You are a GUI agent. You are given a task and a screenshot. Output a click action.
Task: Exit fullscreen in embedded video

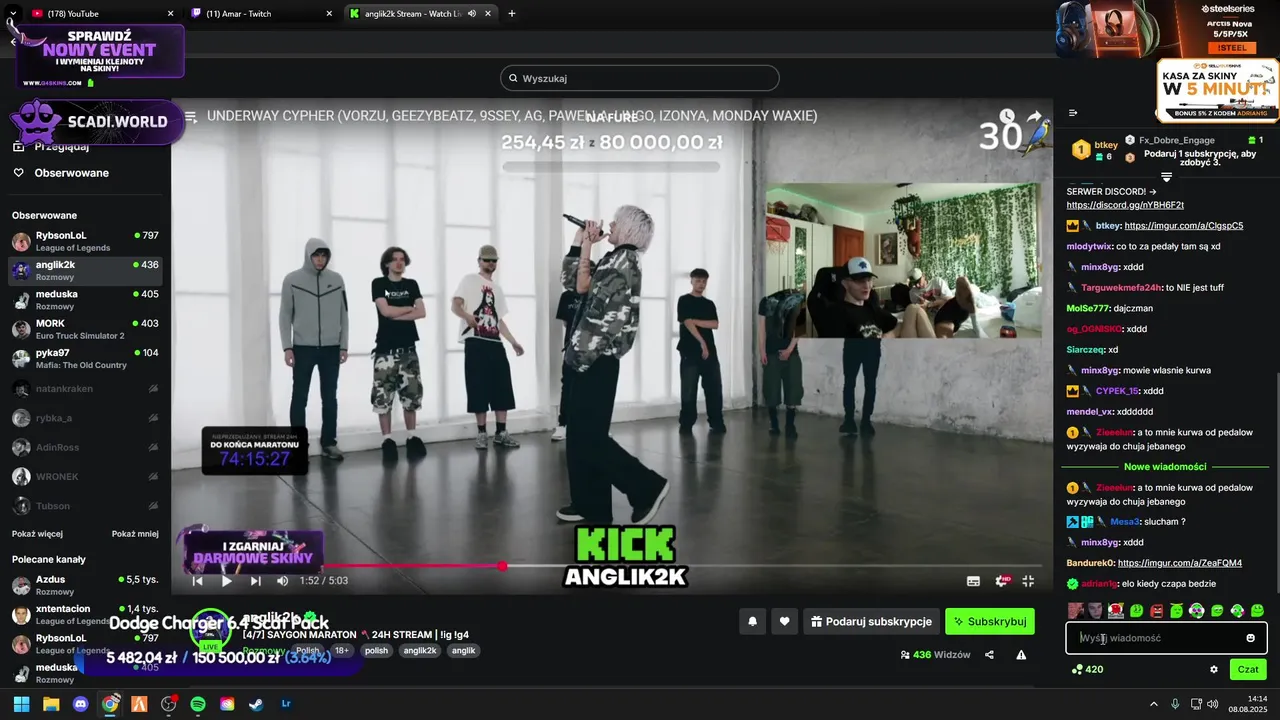pyautogui.click(x=1028, y=581)
